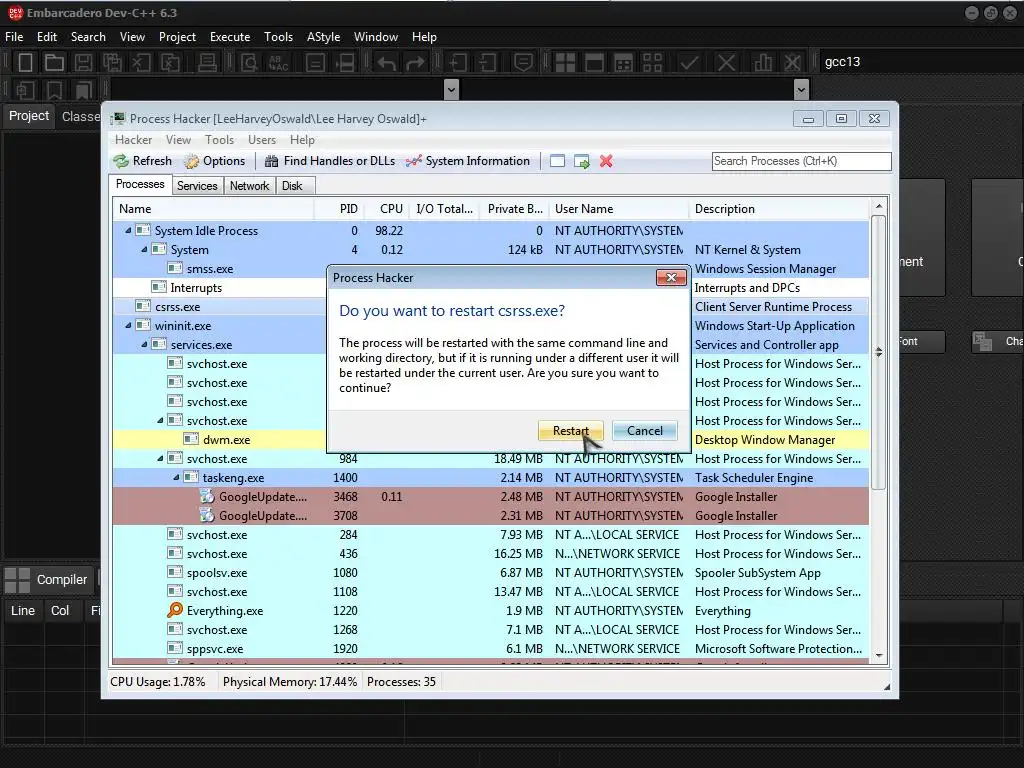Open Options in Process Hacker toolbar

(x=215, y=161)
